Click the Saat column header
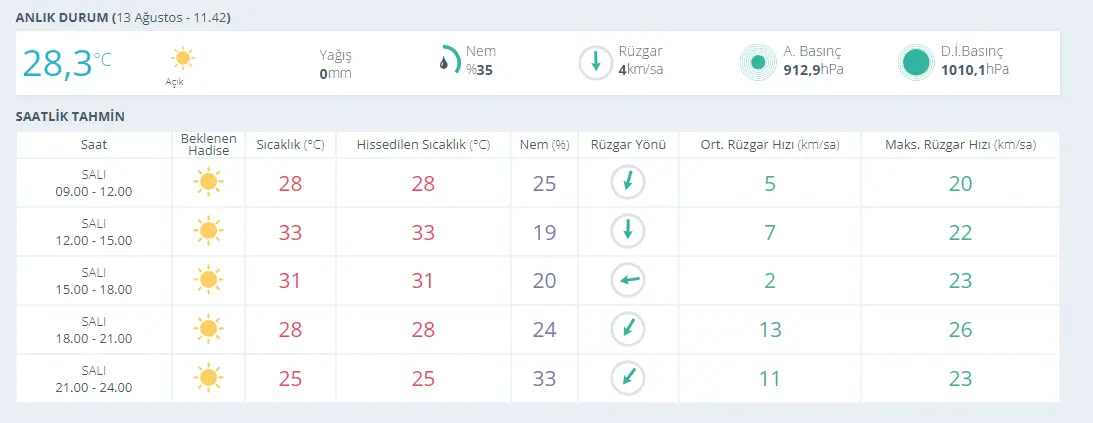Viewport: 1093px width, 423px height. point(94,145)
